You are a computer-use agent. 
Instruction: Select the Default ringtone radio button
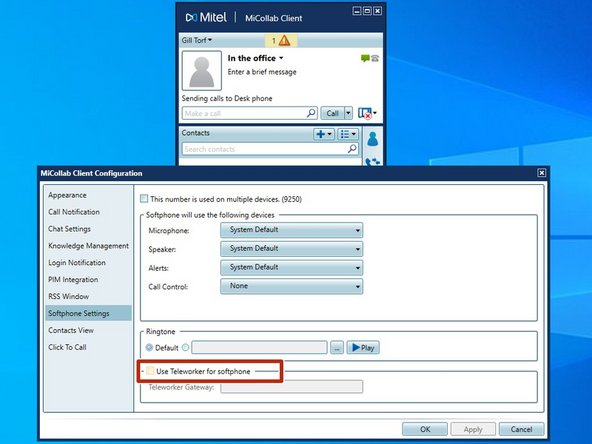click(x=150, y=347)
